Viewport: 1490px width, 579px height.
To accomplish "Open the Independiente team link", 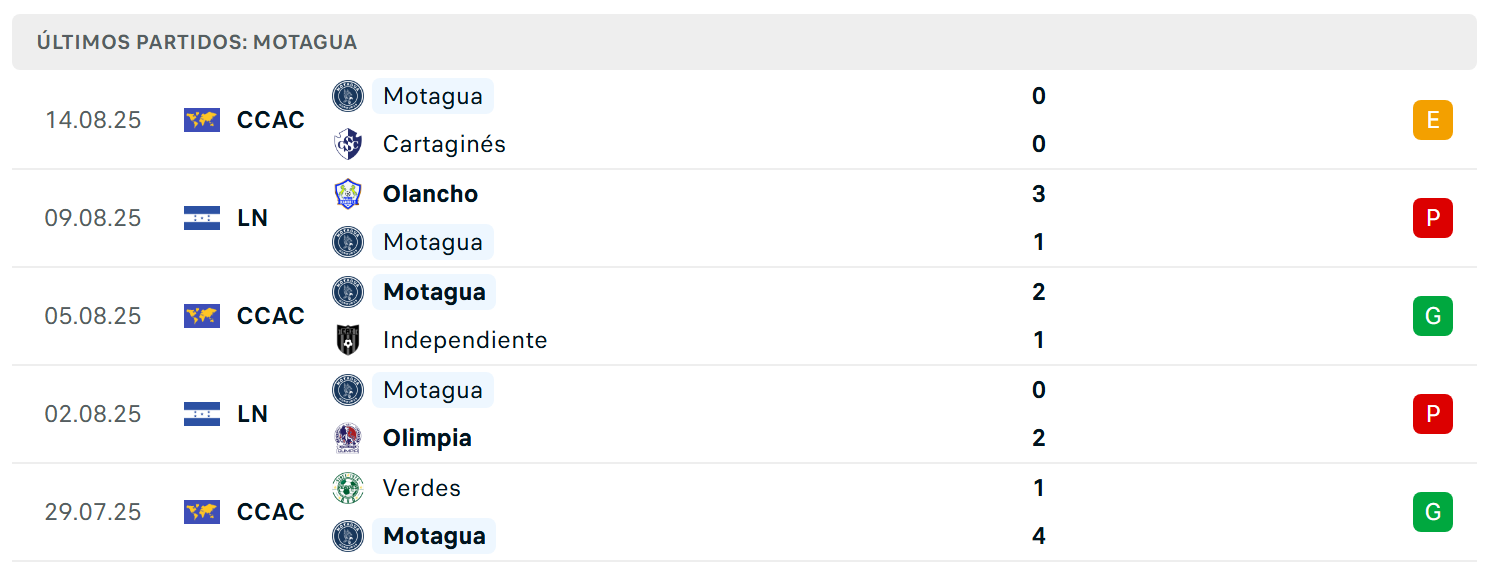I will point(465,340).
